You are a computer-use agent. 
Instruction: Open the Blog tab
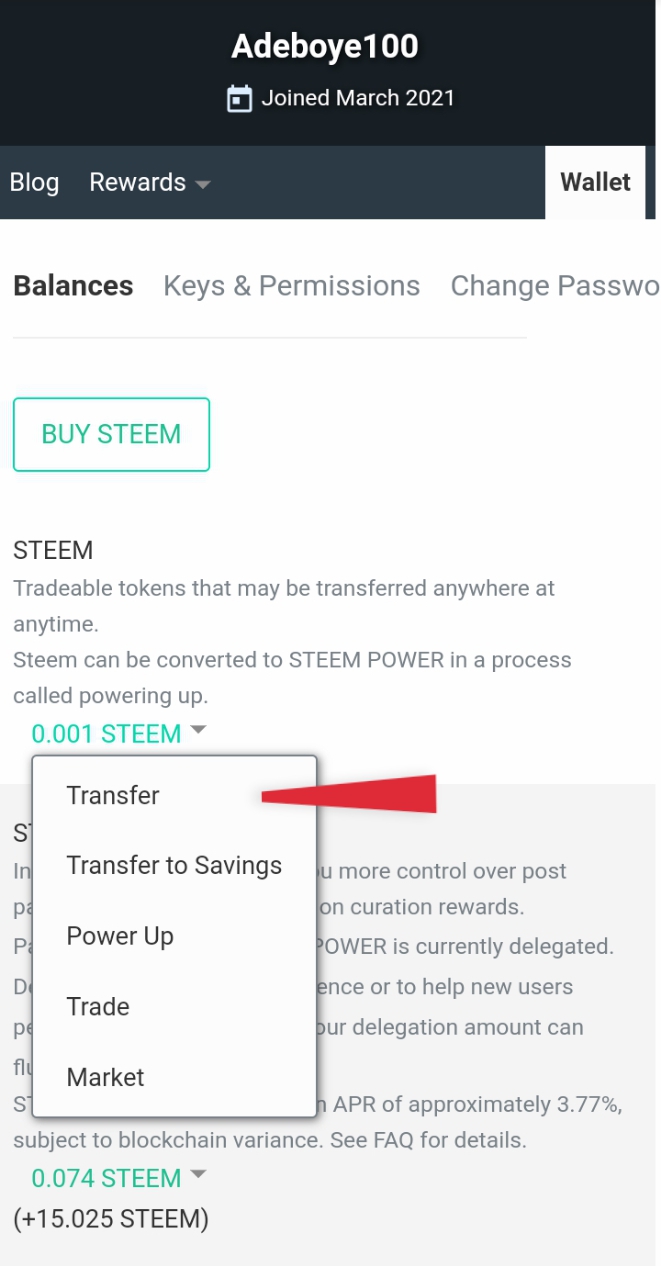34,183
